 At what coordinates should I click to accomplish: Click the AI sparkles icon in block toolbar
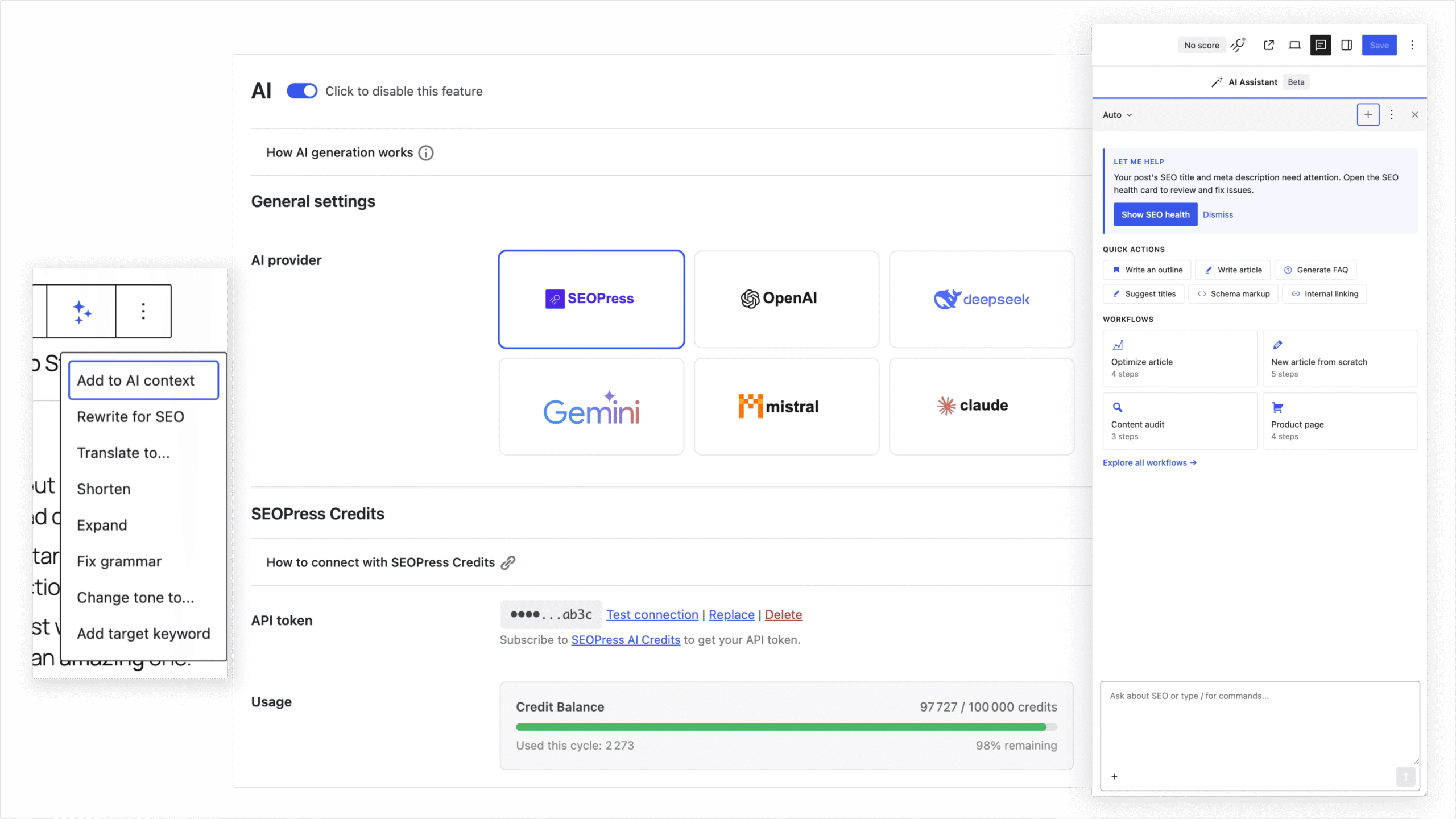81,312
